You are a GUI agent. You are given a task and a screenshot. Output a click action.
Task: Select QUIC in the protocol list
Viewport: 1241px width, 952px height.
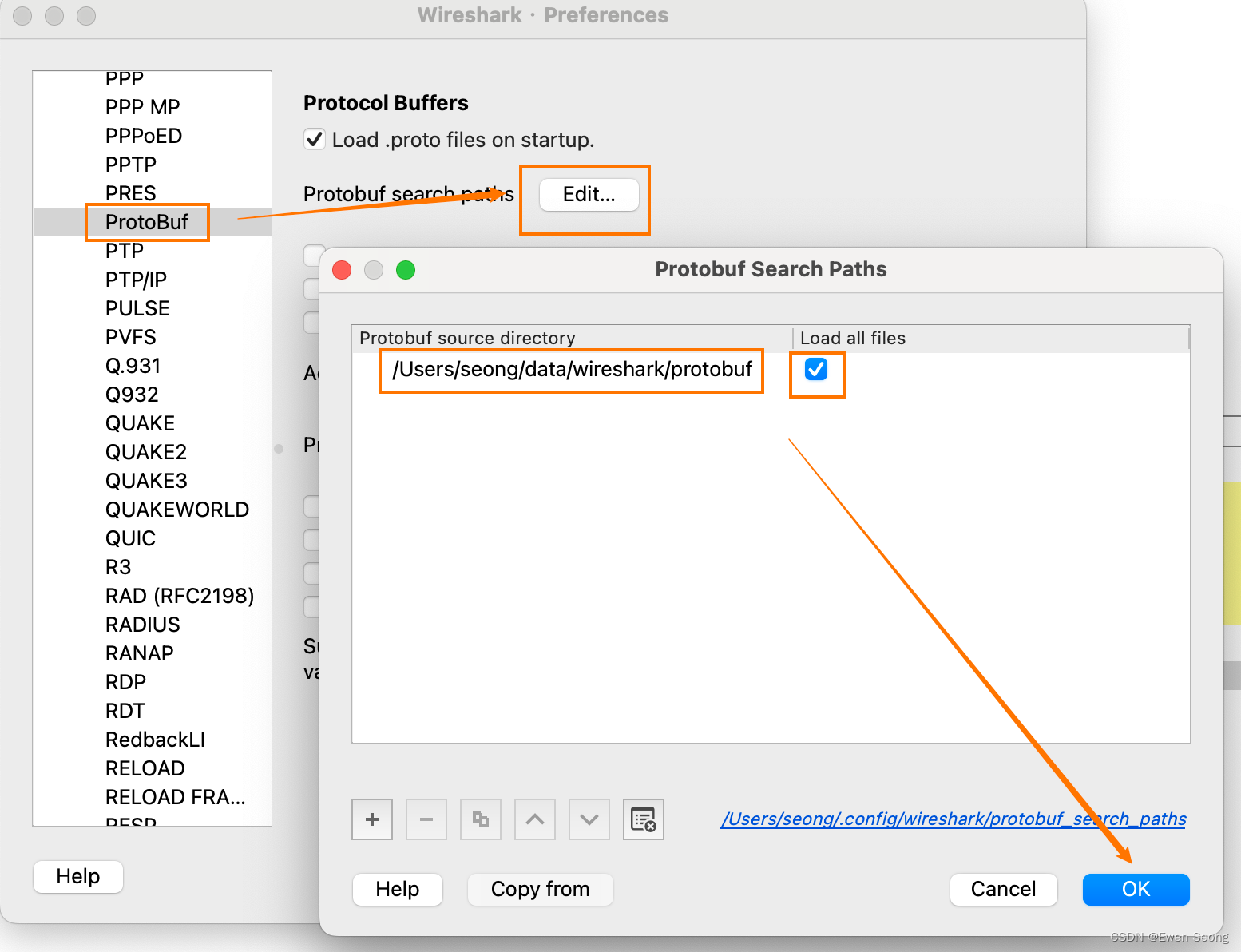tap(153, 538)
